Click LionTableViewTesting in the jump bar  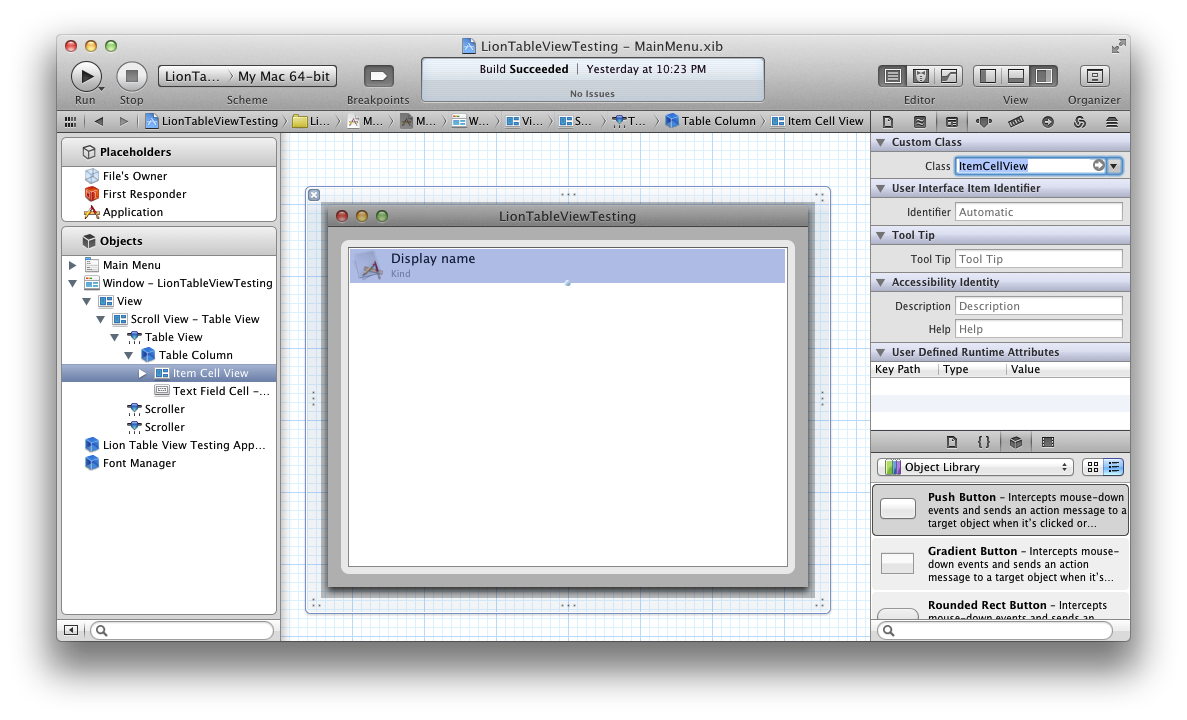[212, 121]
